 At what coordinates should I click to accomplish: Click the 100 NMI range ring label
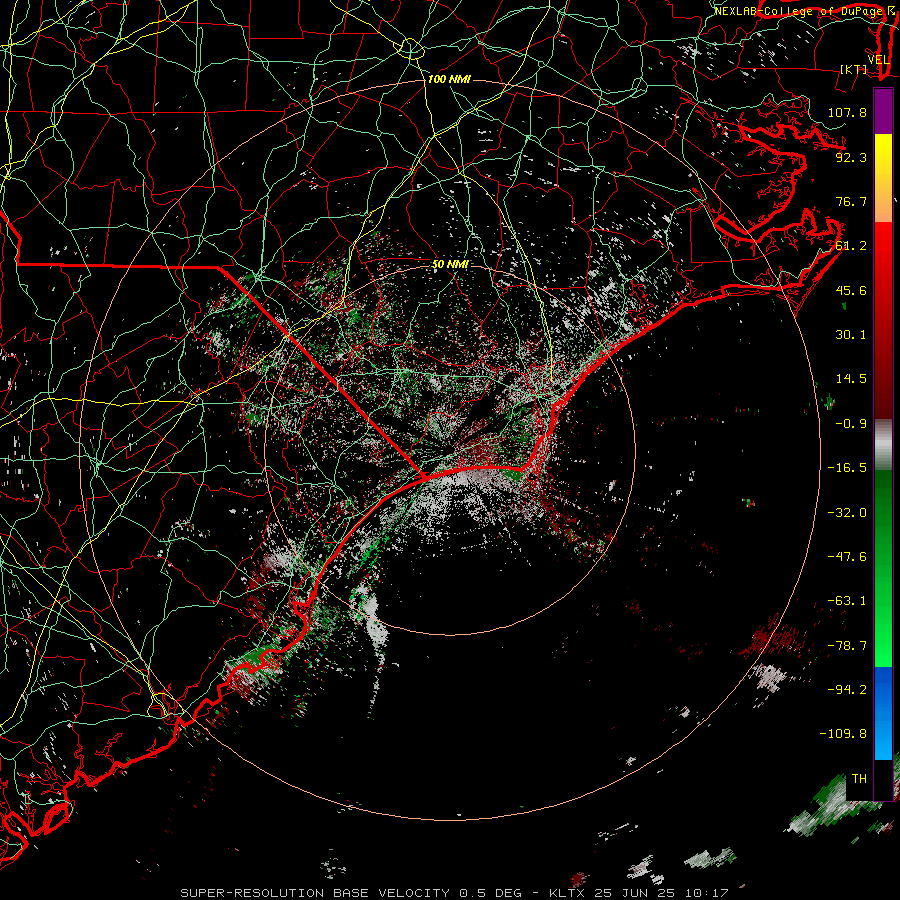click(449, 79)
